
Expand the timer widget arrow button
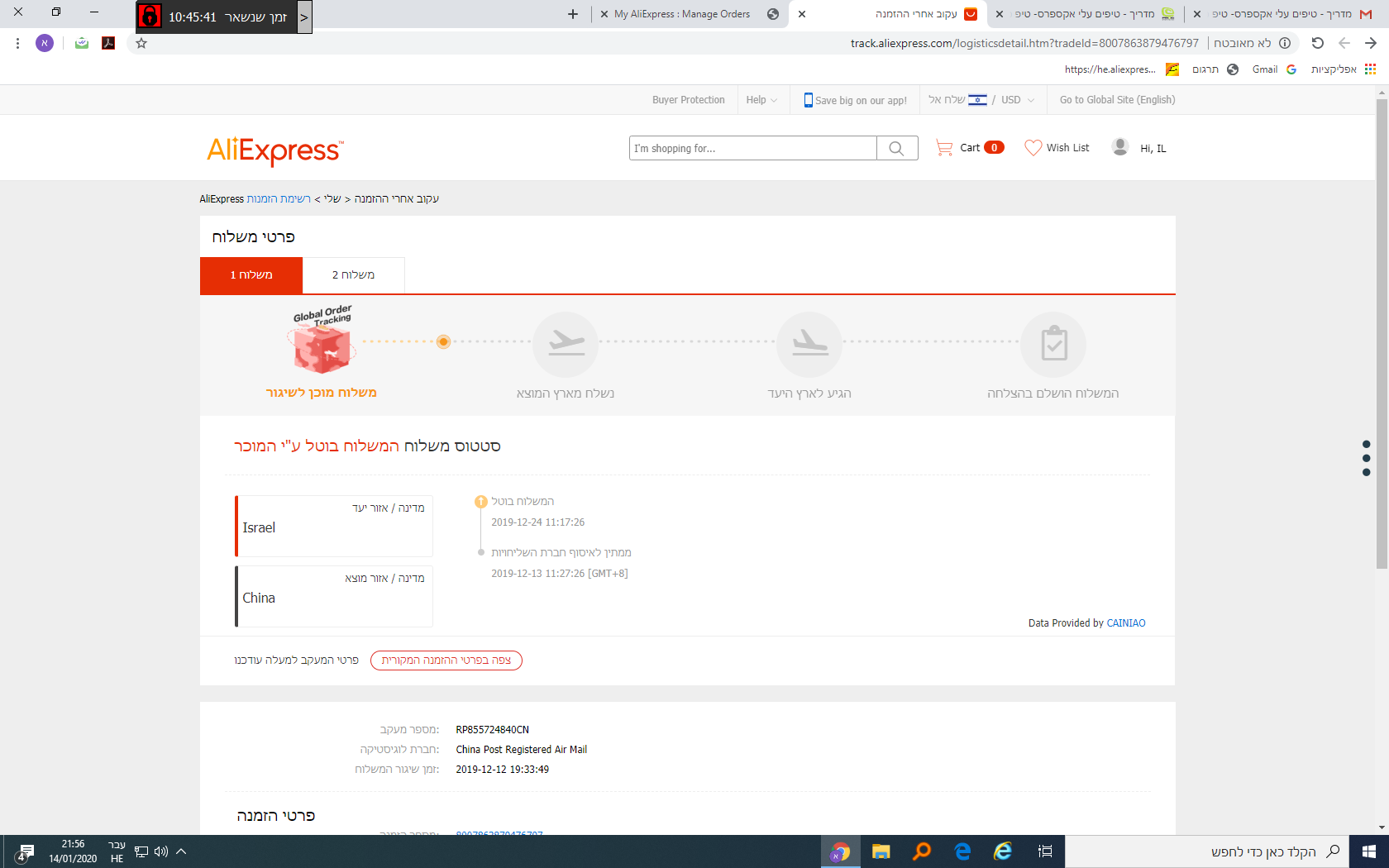pyautogui.click(x=304, y=17)
